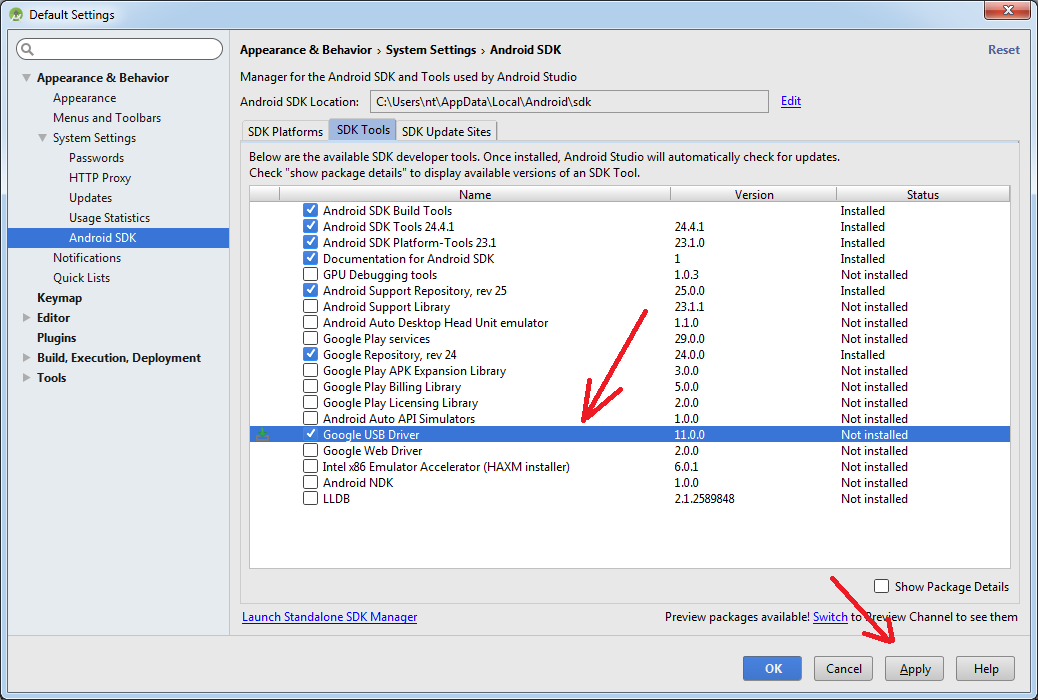Click the Version column header
The height and width of the screenshot is (700, 1038).
pyautogui.click(x=753, y=194)
